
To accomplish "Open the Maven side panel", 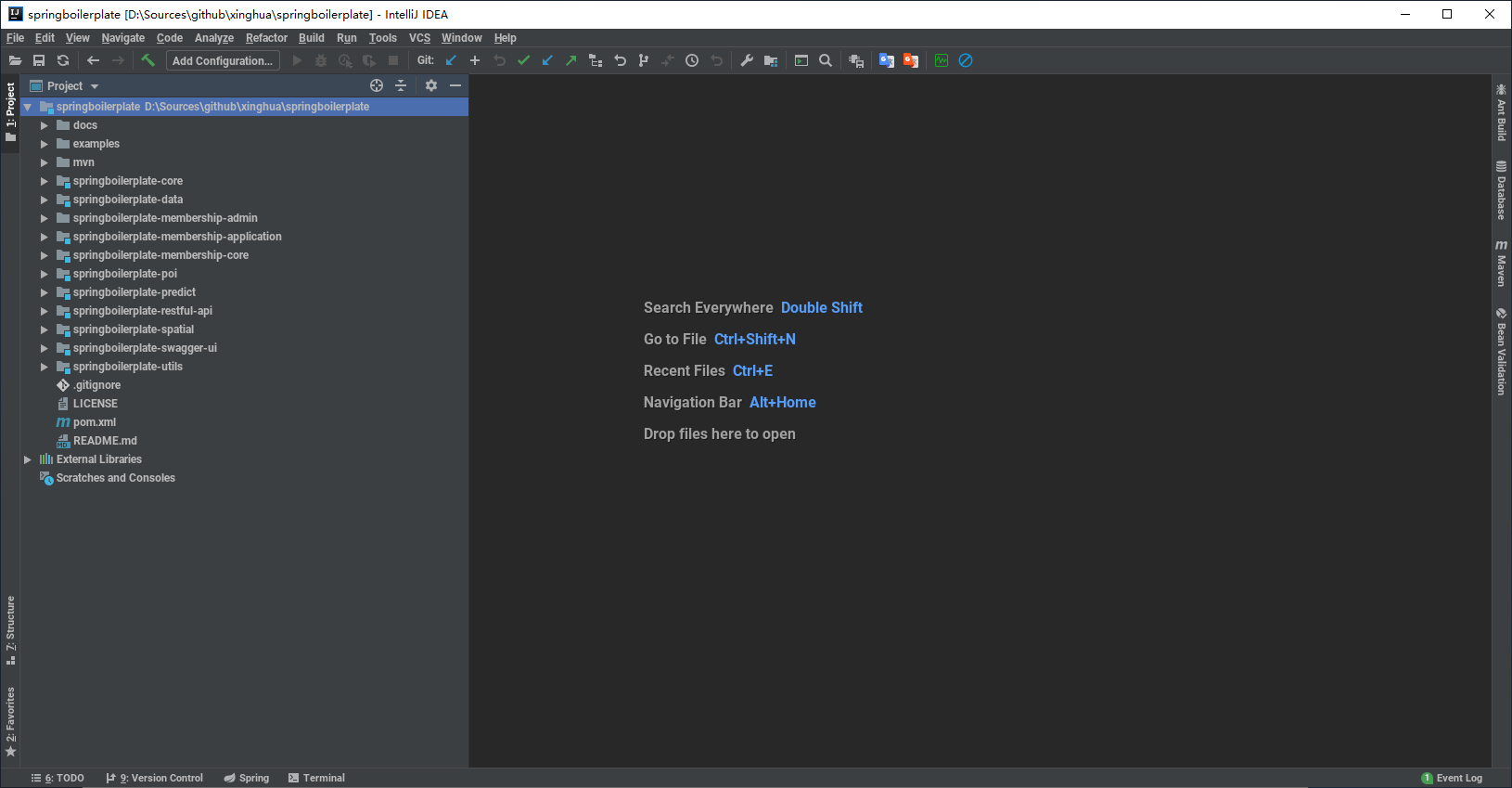I will [1501, 264].
